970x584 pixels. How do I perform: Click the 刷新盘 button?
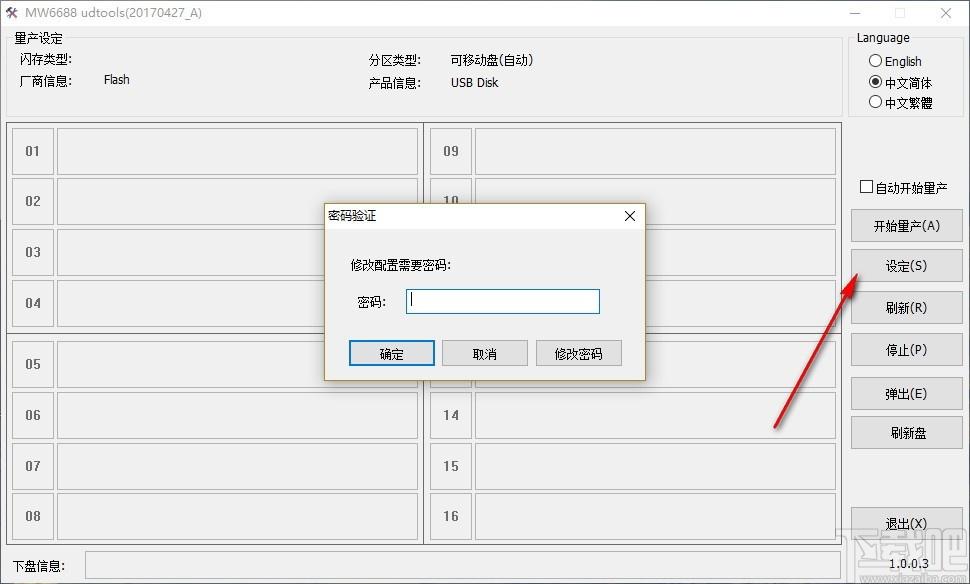(906, 432)
